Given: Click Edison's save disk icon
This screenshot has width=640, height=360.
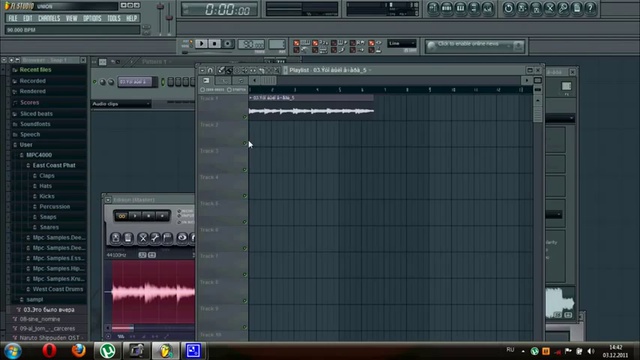Looking at the screenshot, I should coord(116,238).
